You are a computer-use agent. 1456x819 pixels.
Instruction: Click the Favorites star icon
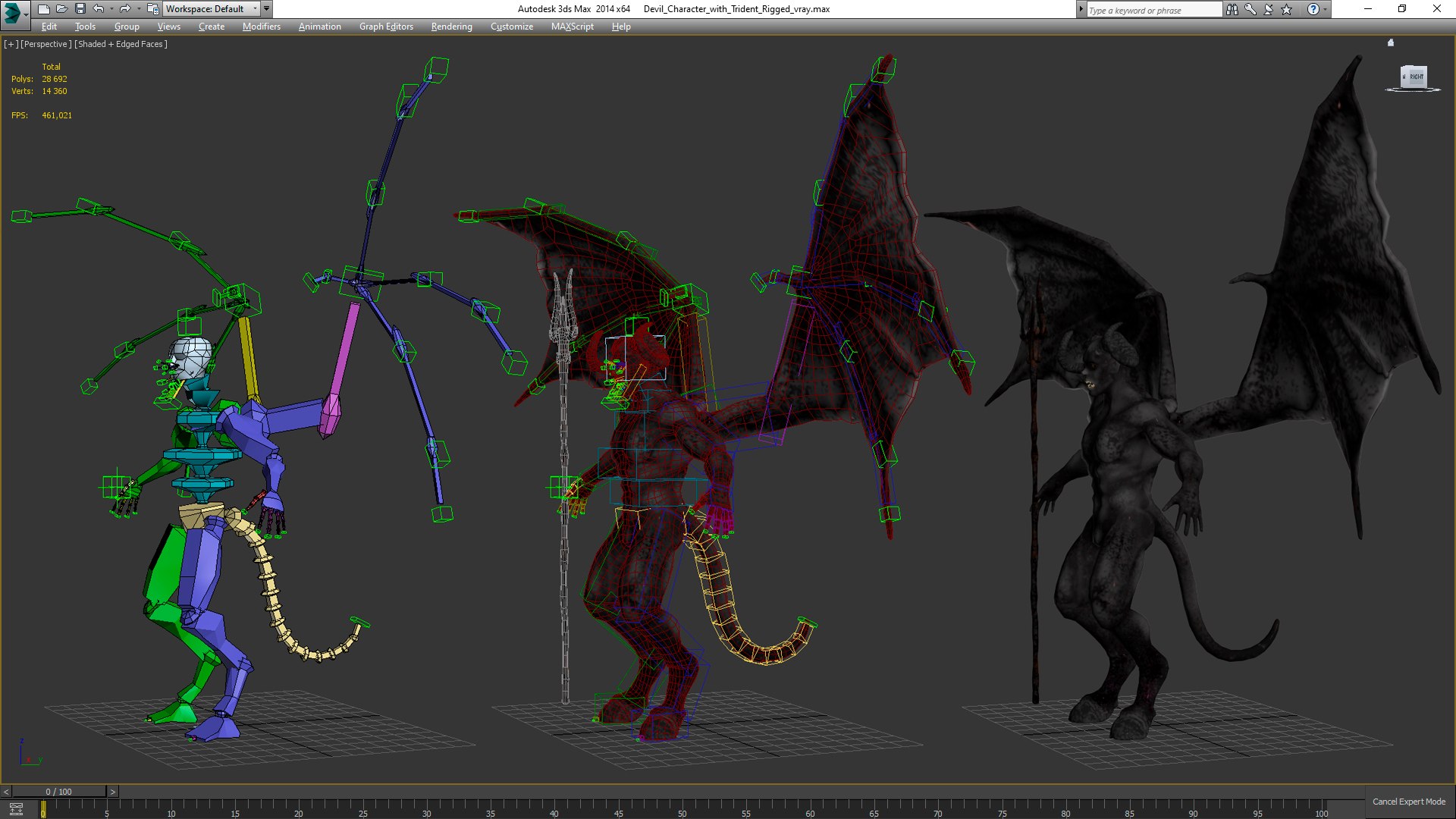(1287, 9)
